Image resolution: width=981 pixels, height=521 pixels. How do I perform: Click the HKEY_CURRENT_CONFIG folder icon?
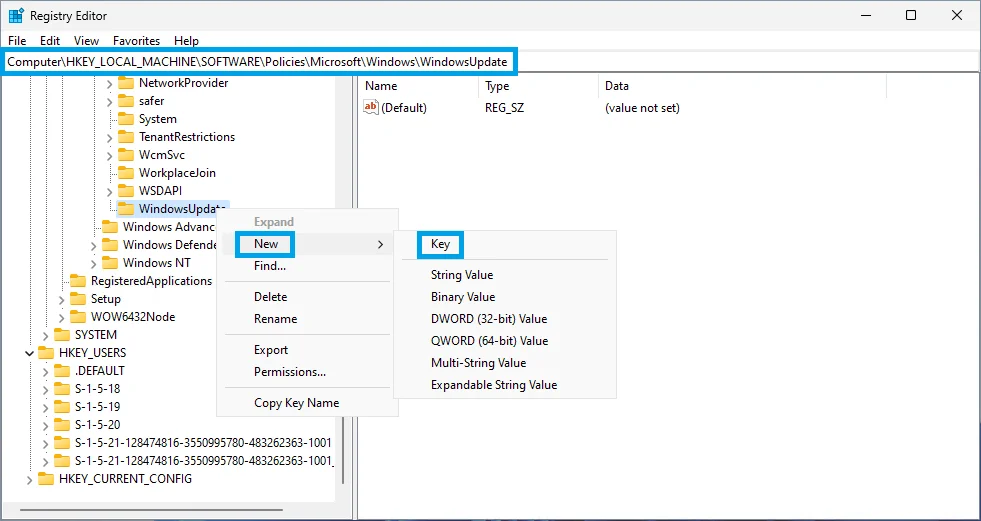click(x=46, y=479)
